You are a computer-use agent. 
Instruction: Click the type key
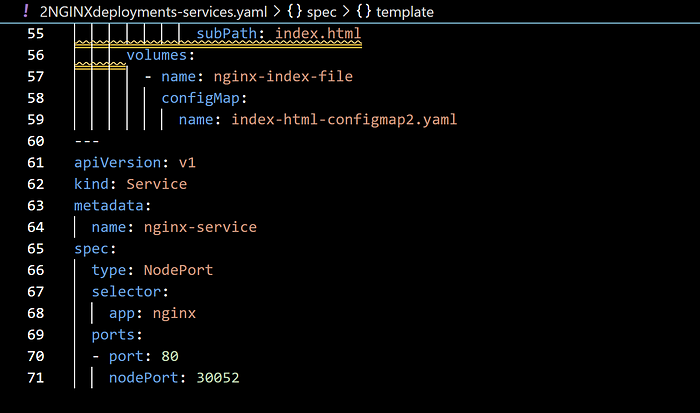109,270
